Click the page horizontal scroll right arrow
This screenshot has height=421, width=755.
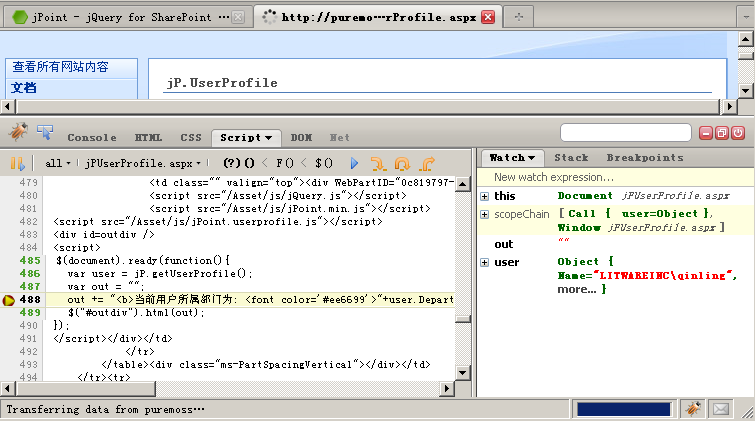(x=730, y=106)
